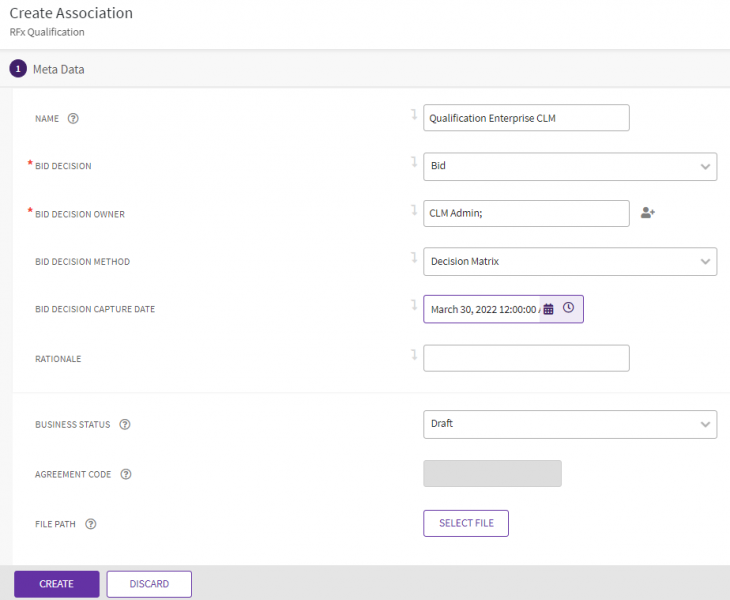Click the Agreement Code help icon
This screenshot has height=600, width=730.
click(x=126, y=475)
